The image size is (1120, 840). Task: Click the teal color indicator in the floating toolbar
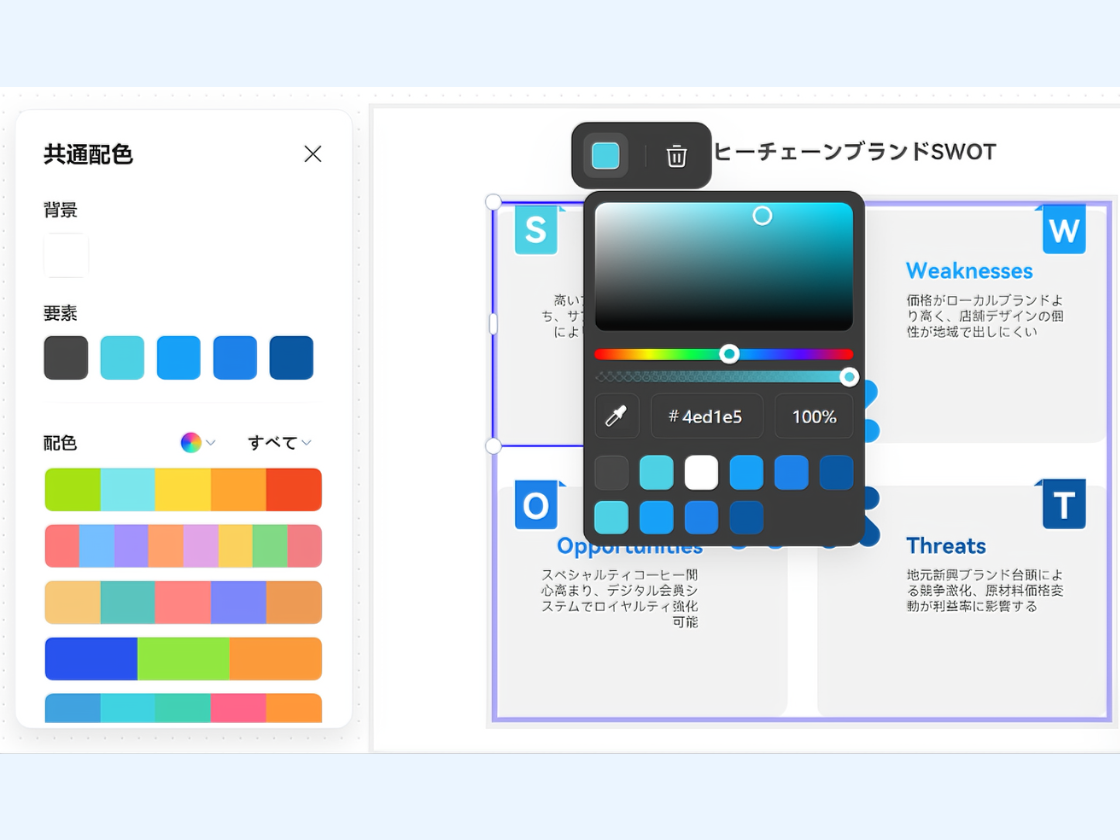point(604,155)
